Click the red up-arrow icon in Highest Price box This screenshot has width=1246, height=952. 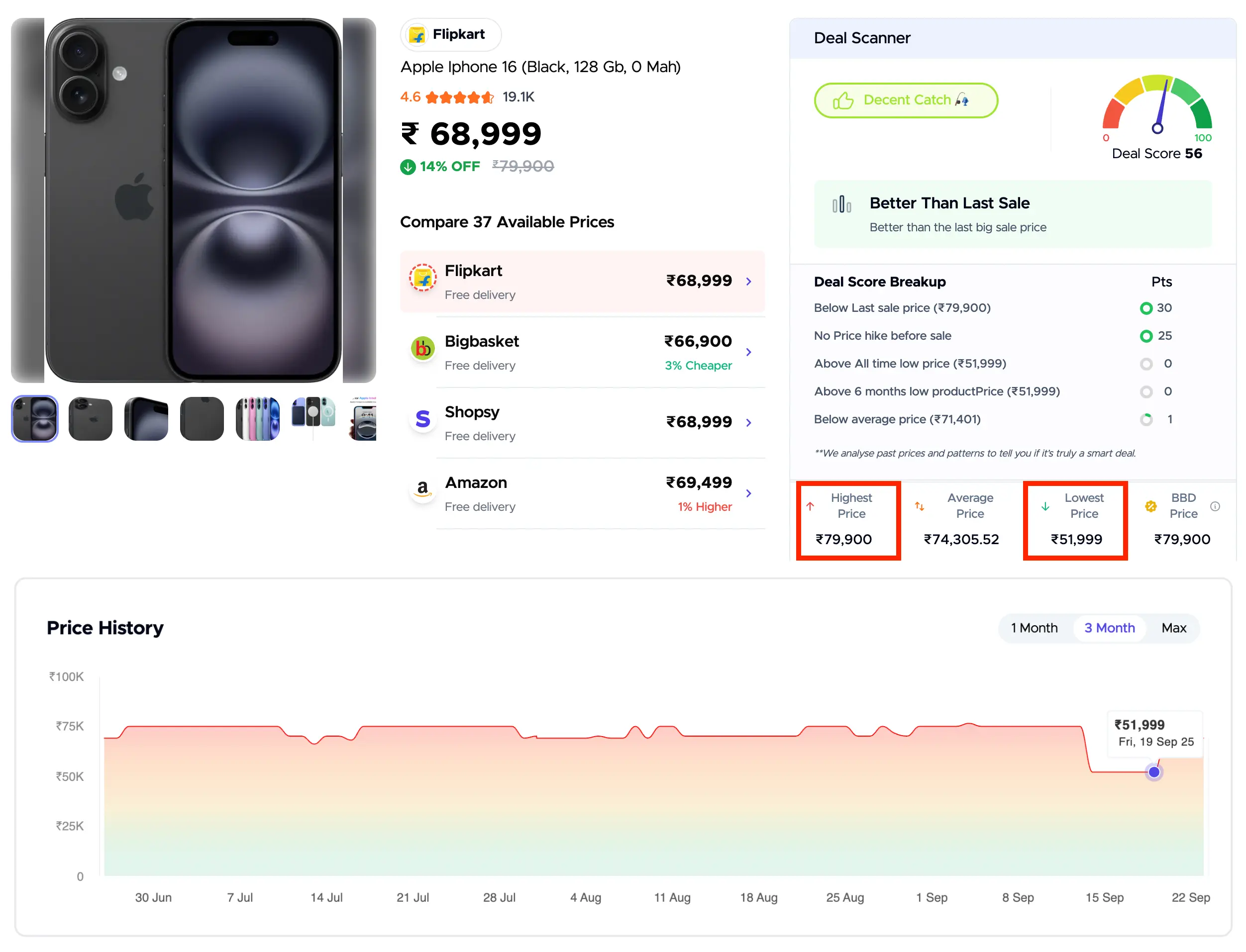(811, 506)
